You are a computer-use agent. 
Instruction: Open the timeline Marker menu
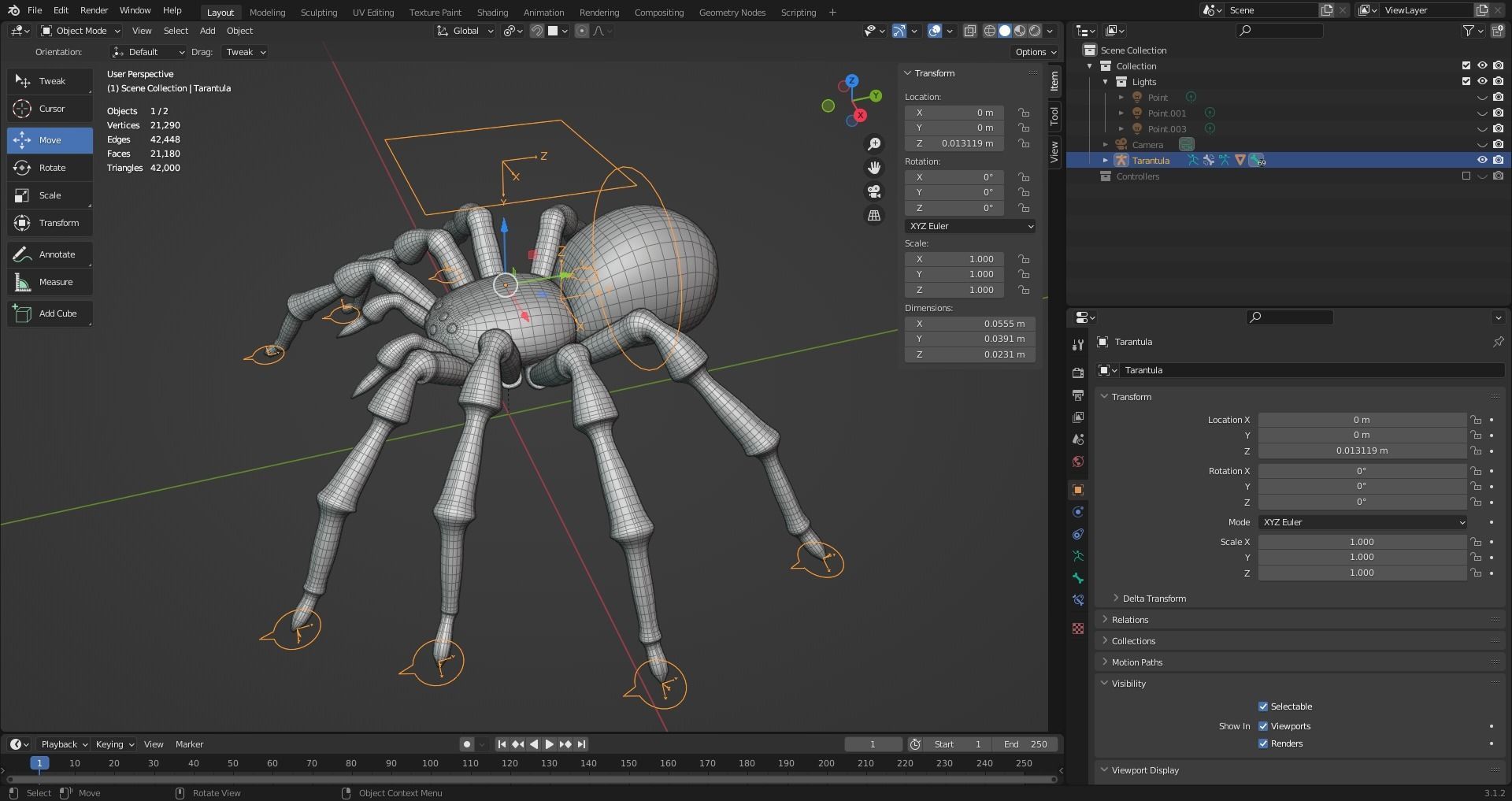point(189,744)
